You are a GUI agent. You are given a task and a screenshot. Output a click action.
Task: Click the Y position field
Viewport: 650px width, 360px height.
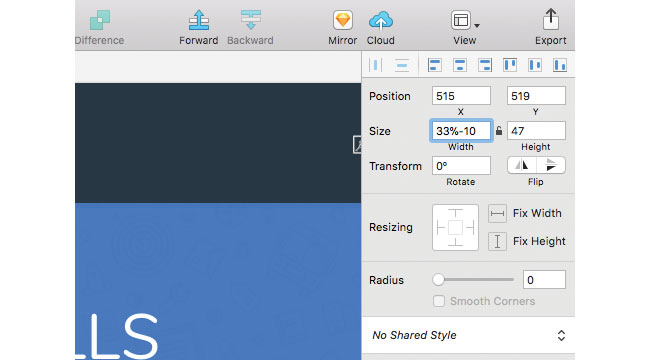tap(536, 96)
